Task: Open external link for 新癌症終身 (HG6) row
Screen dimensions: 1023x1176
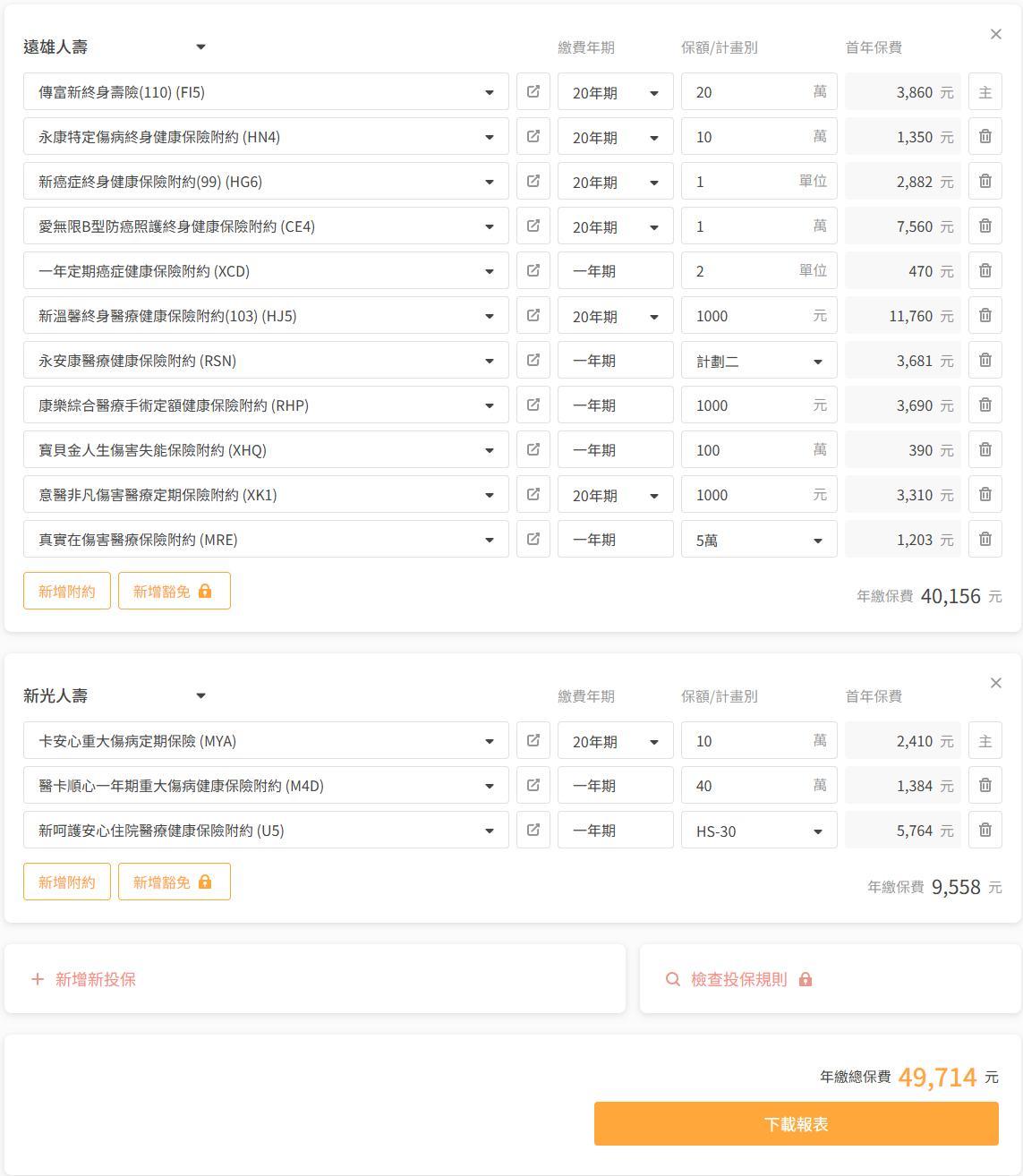Action: (x=533, y=181)
